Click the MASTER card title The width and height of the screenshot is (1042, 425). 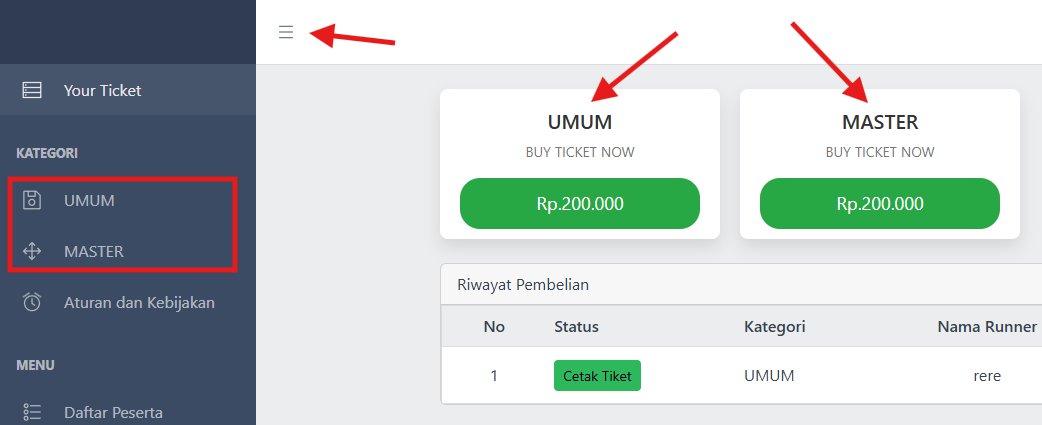(x=880, y=122)
